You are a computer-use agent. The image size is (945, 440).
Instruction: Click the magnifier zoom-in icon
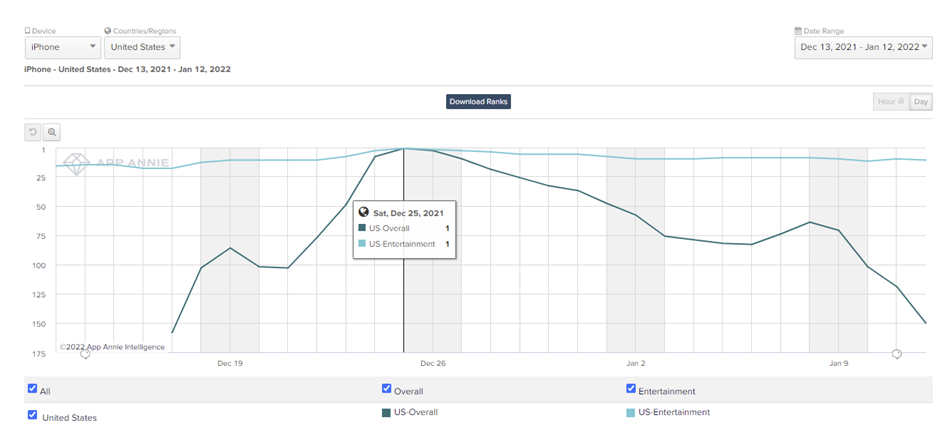coord(52,132)
